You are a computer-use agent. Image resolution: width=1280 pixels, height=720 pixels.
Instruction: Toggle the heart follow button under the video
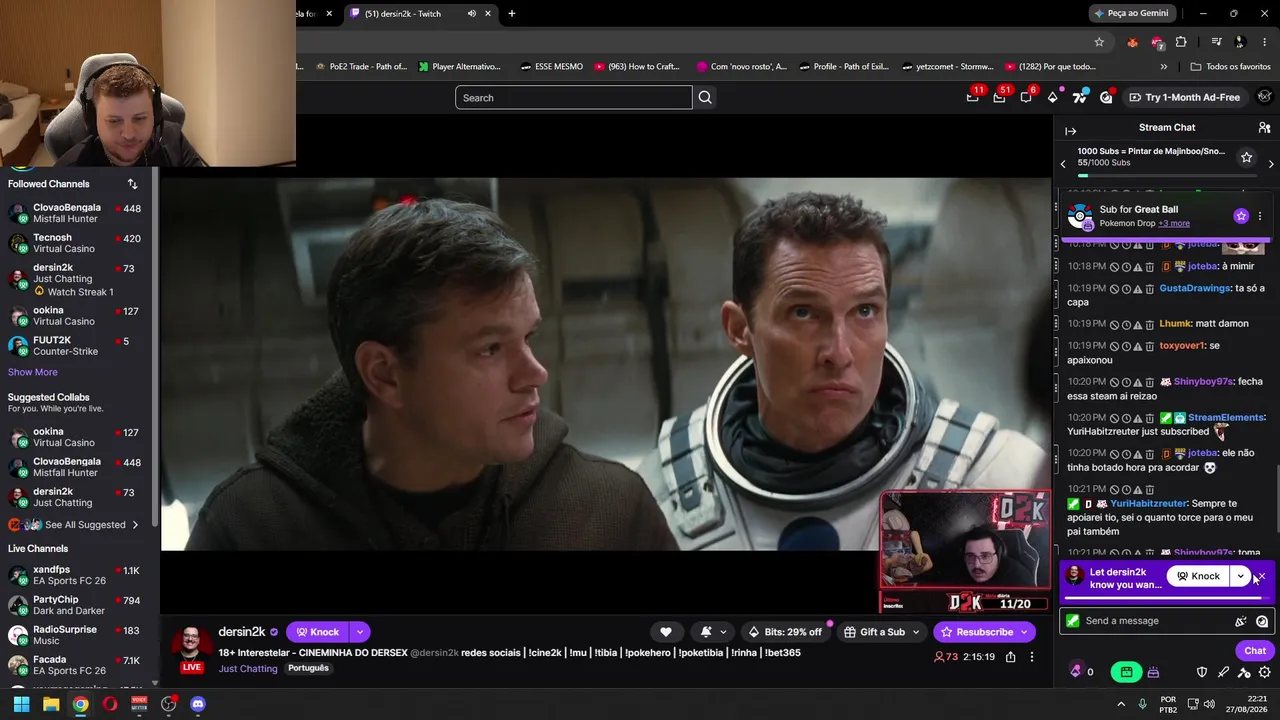click(x=666, y=632)
